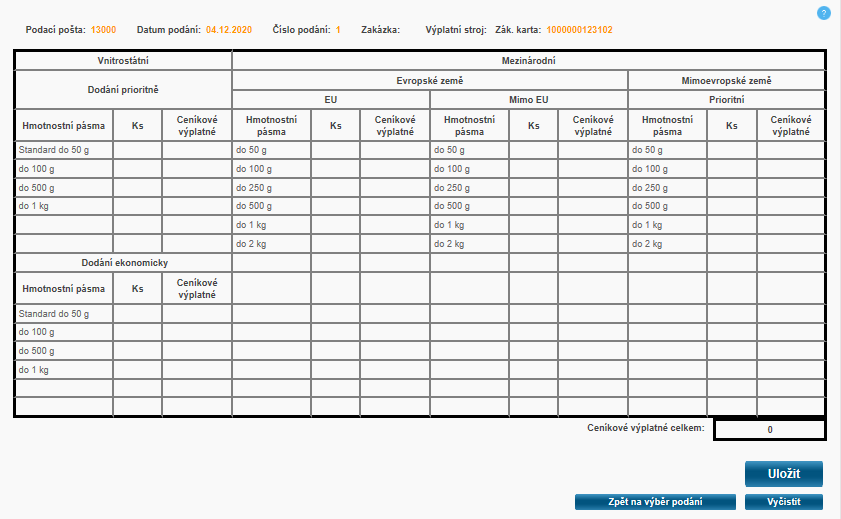Select Ks cell for Prioritní do 2 kg
Image resolution: width=841 pixels, height=519 pixels.
pyautogui.click(x=732, y=244)
